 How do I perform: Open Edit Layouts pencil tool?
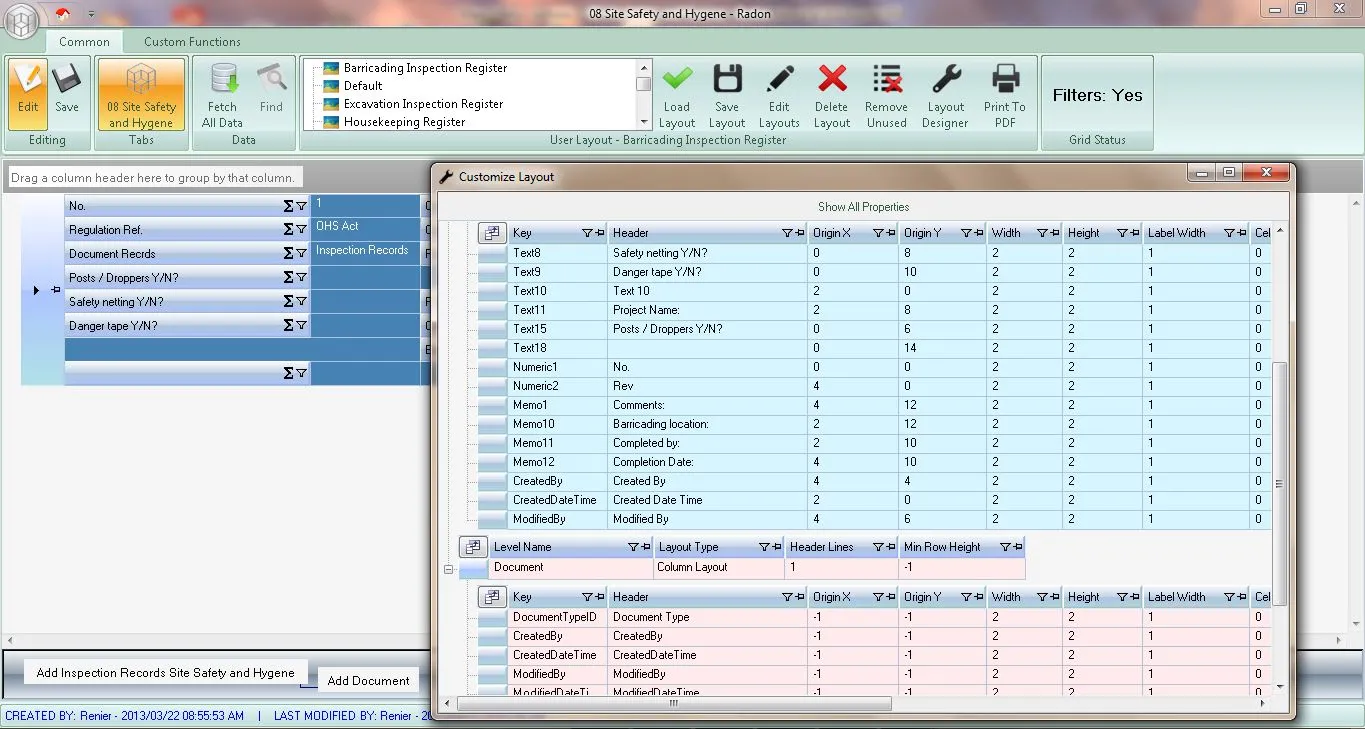[779, 94]
